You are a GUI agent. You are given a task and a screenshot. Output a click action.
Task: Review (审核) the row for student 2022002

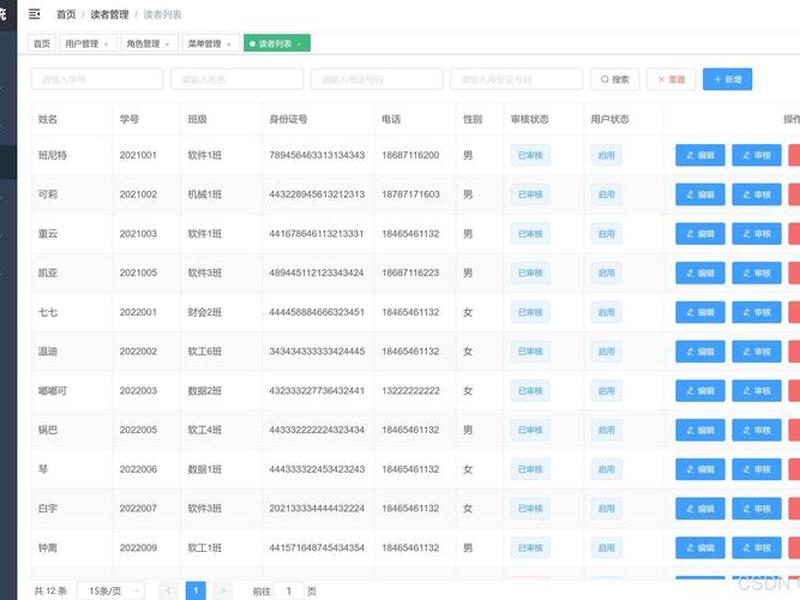click(757, 352)
